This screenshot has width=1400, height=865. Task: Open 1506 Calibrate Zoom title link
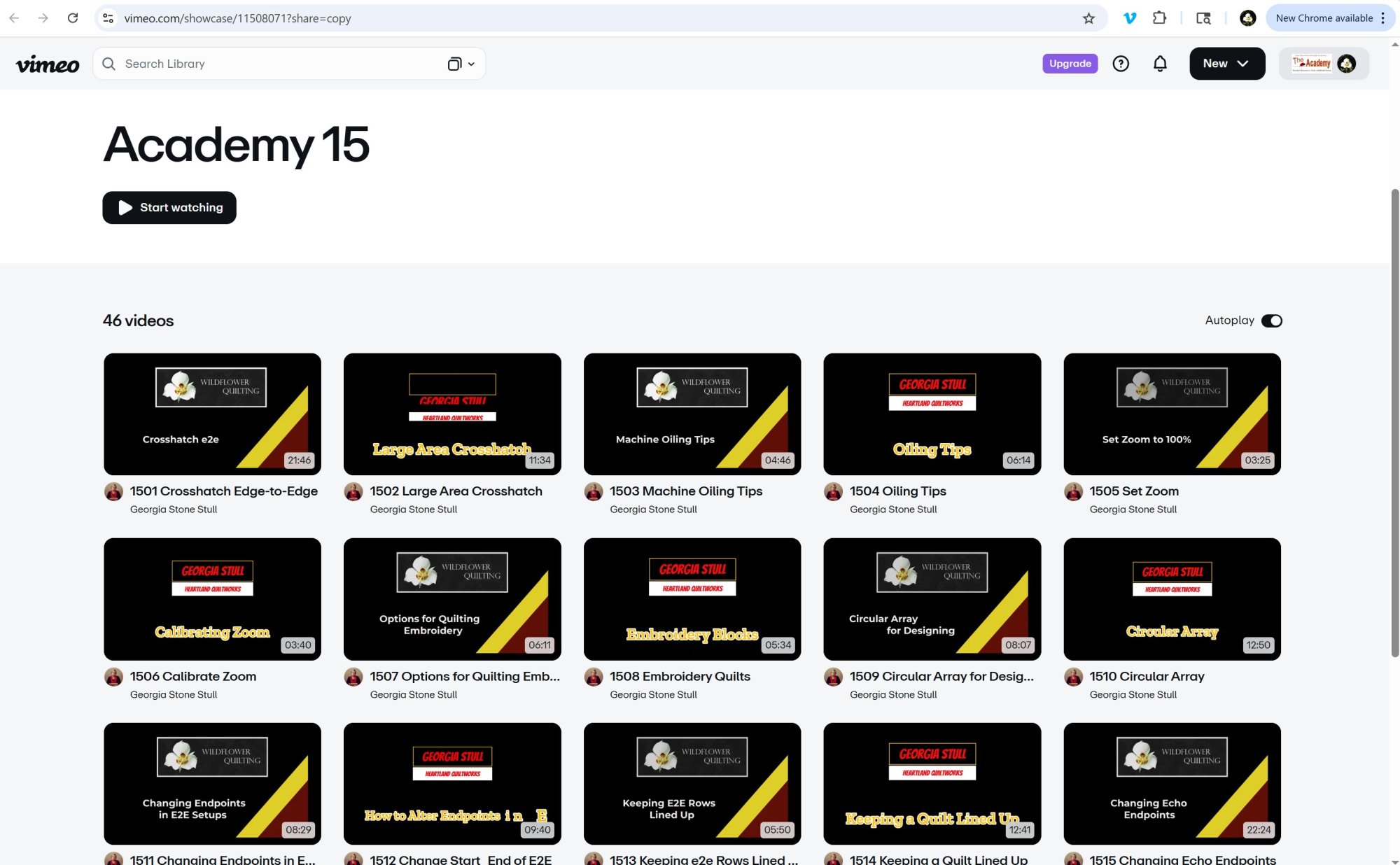[193, 677]
